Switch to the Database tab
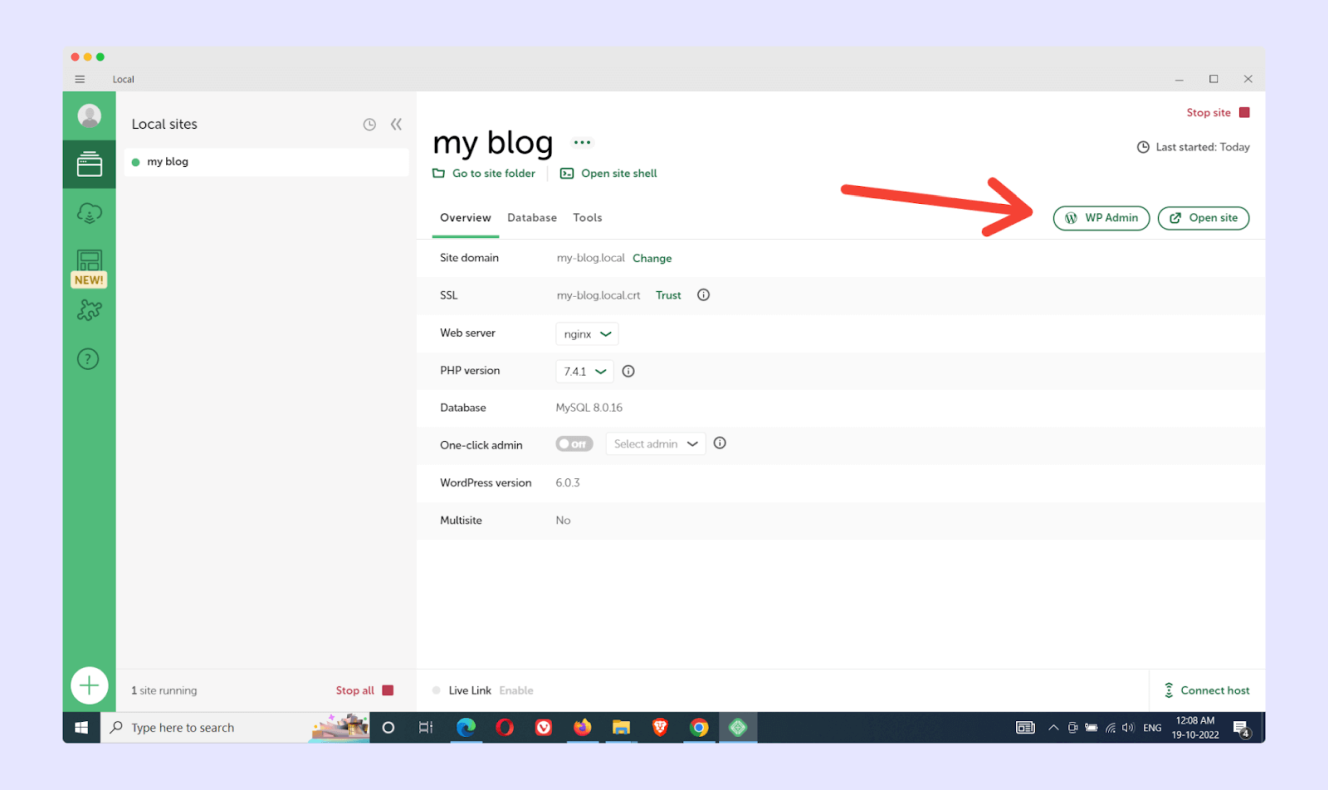The height and width of the screenshot is (790, 1328). click(x=532, y=218)
